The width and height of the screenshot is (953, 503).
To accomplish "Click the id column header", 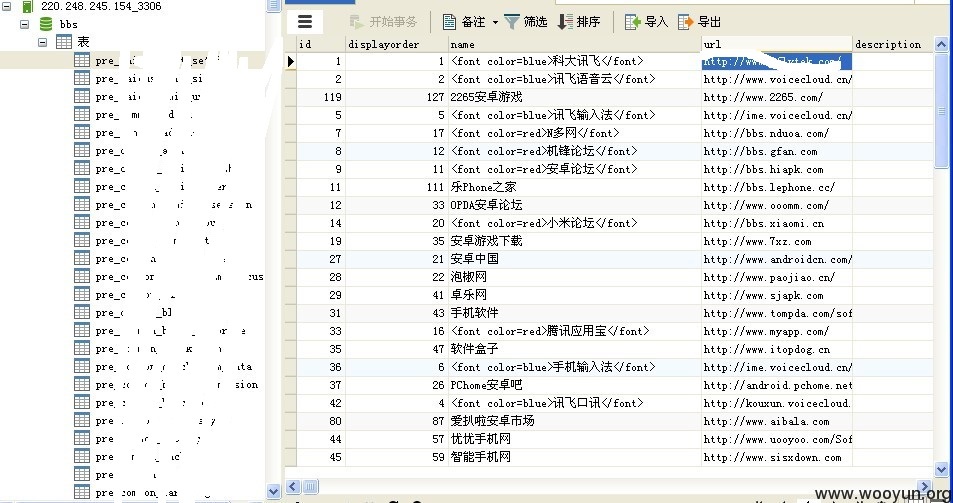I will pyautogui.click(x=321, y=44).
